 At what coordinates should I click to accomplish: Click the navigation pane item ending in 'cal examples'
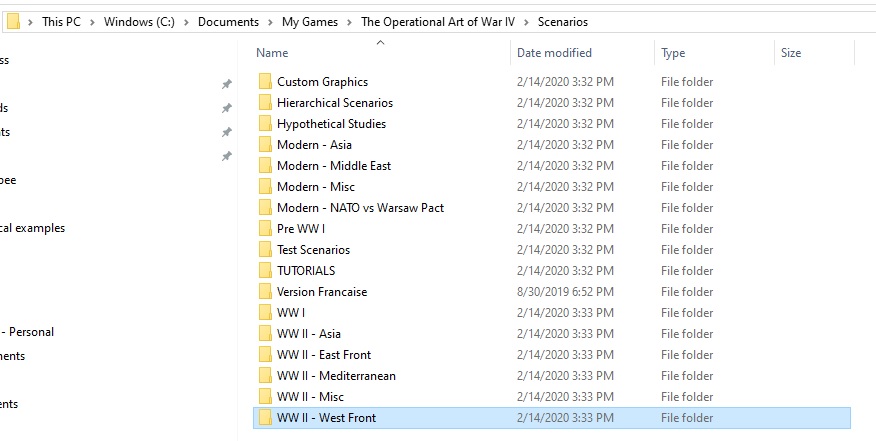[32, 228]
